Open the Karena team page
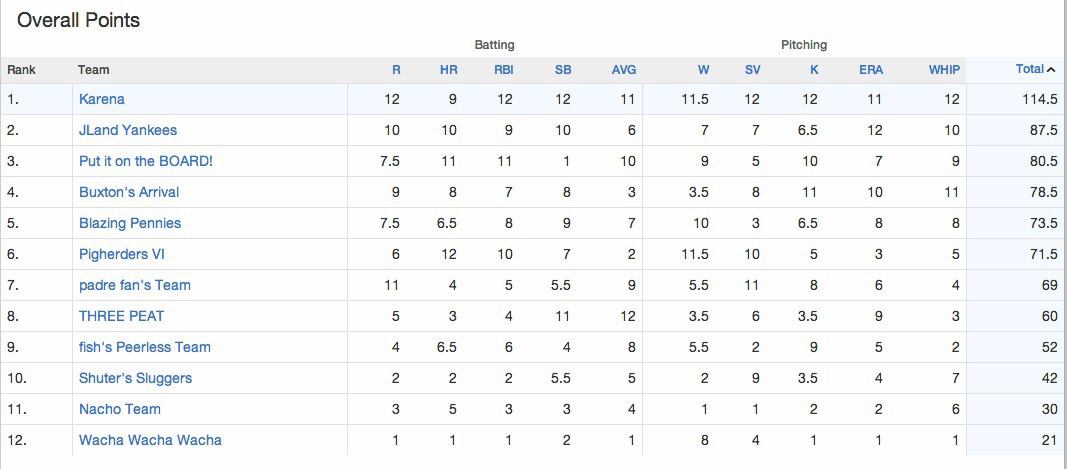 pyautogui.click(x=101, y=99)
